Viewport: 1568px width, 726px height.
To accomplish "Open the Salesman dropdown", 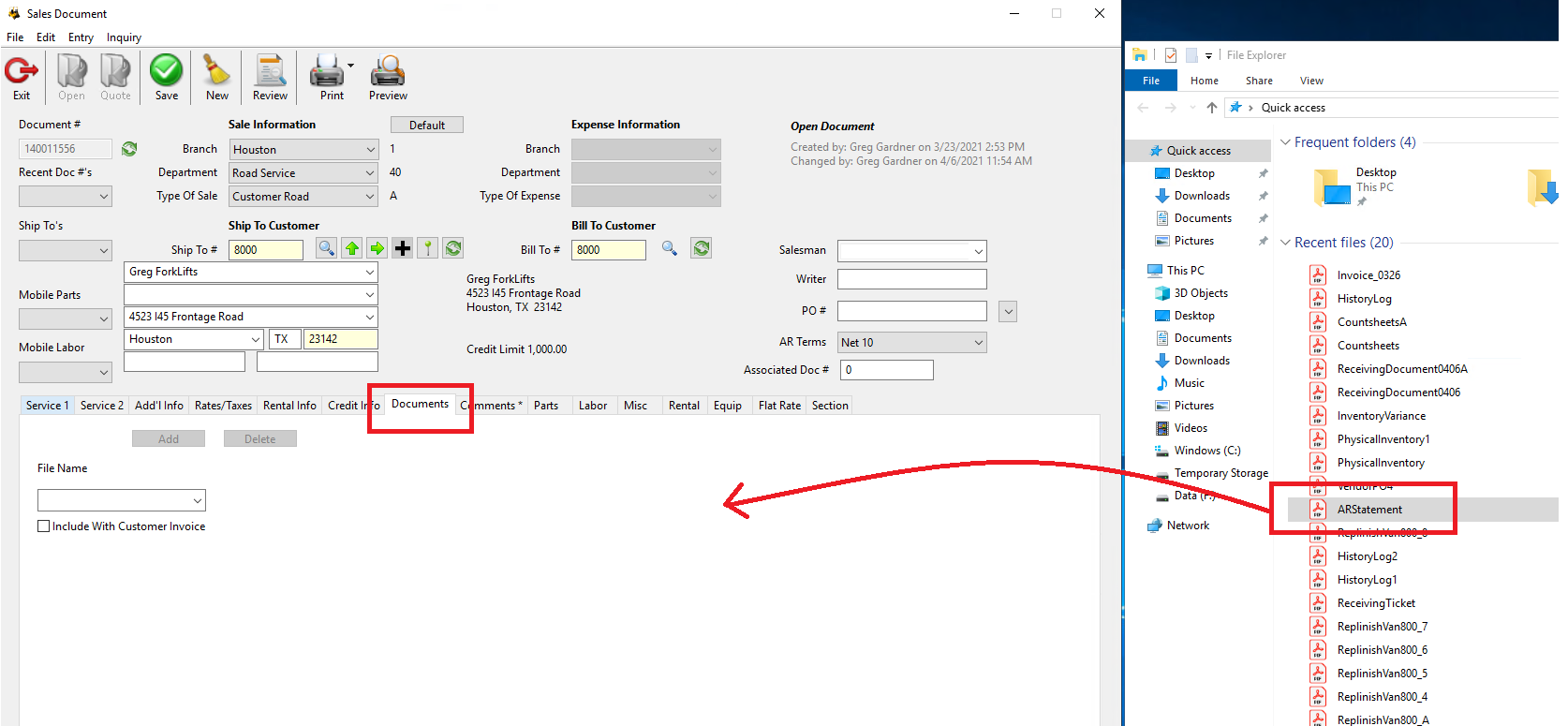I will 979,251.
